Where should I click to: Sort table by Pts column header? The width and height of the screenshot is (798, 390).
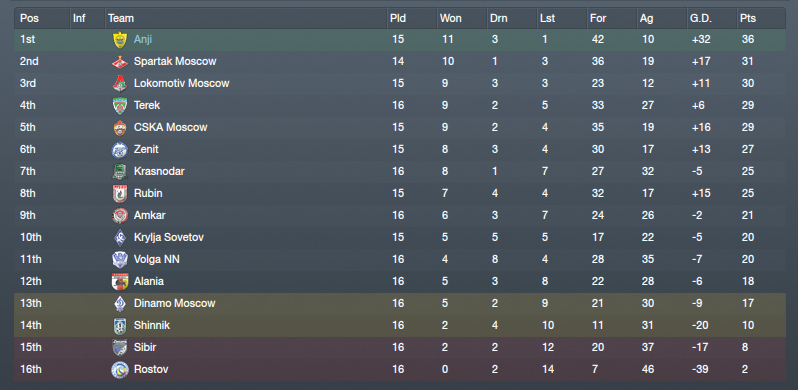coord(761,18)
